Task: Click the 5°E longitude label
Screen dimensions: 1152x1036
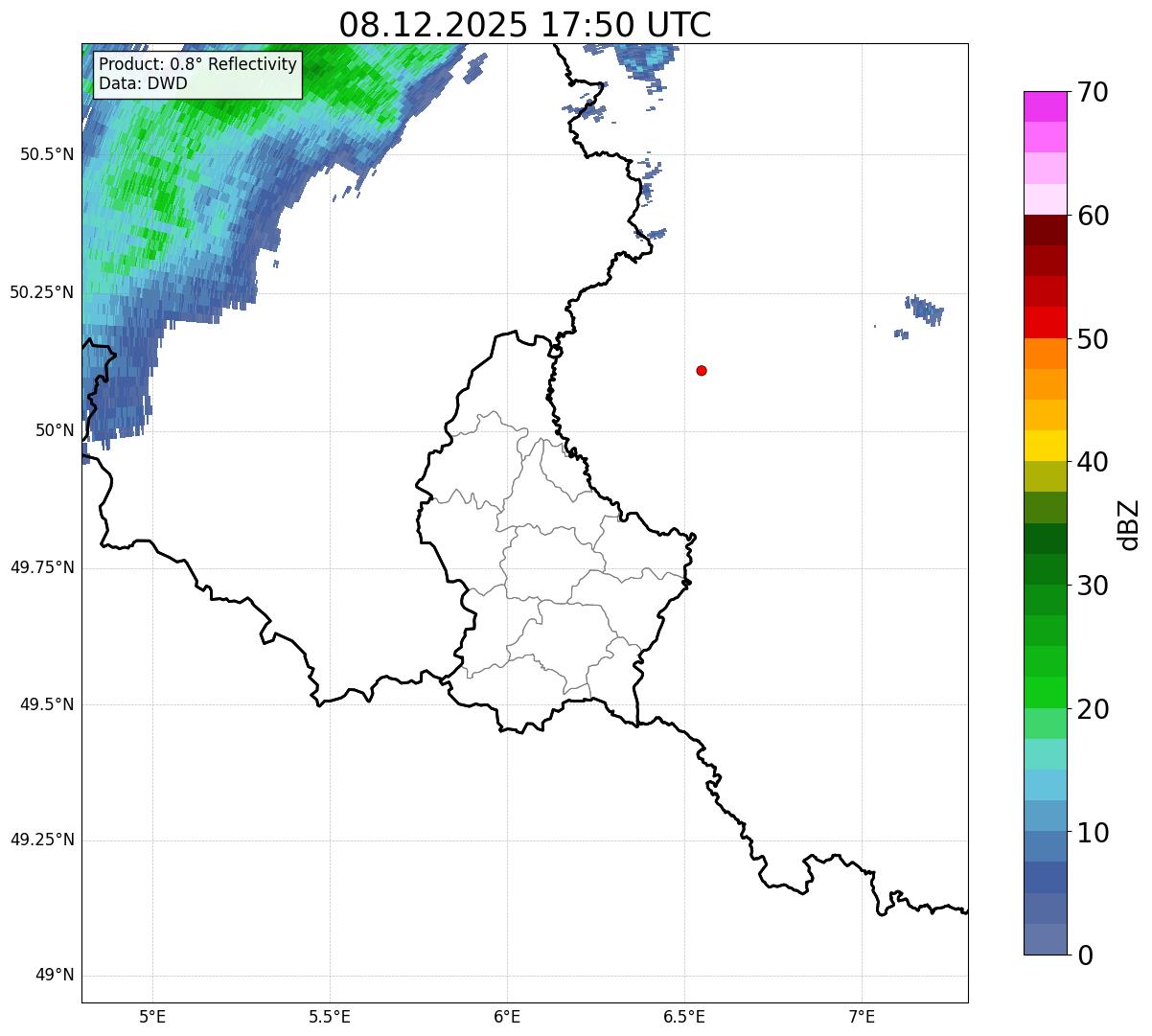Action: pyautogui.click(x=152, y=1017)
